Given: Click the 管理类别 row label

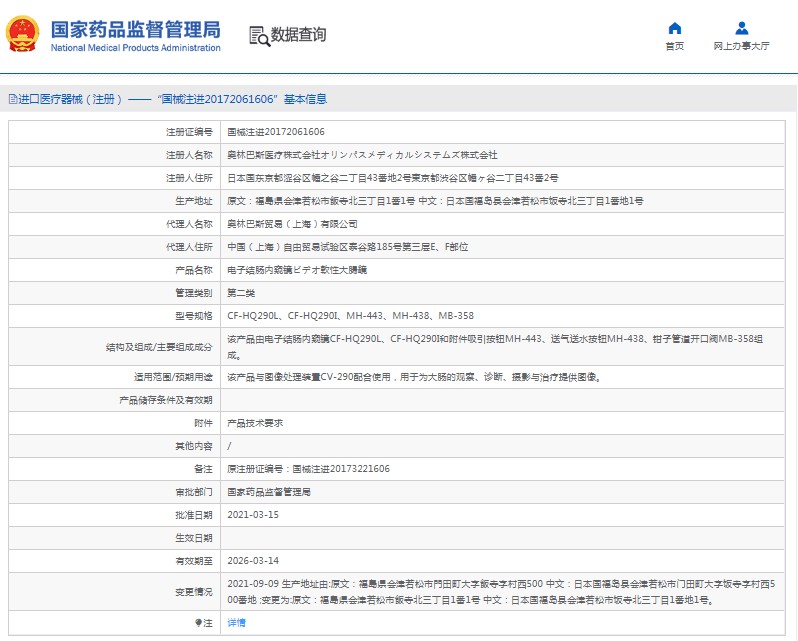Looking at the screenshot, I should (193, 293).
